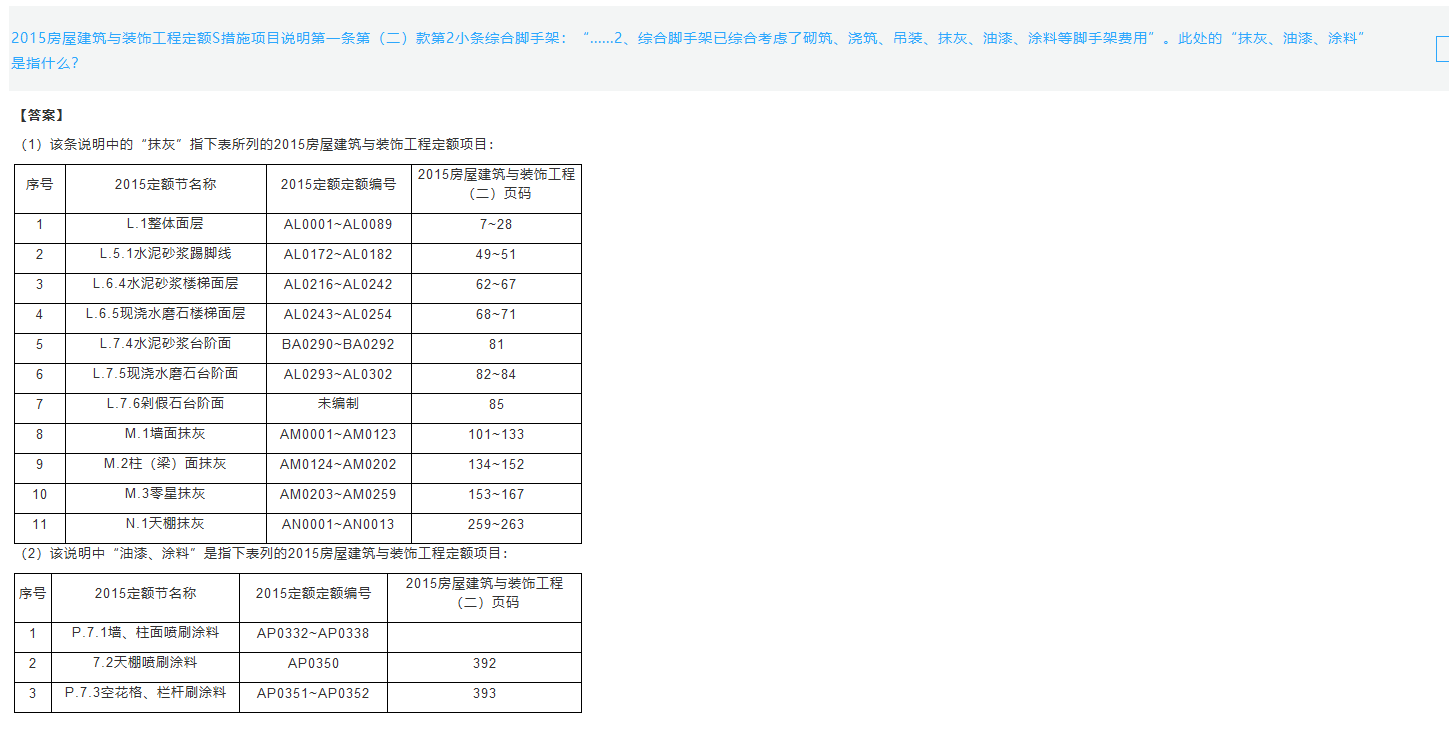This screenshot has width=1449, height=737.
Task: Click the code “AM0203~AM0259”
Action: [x=338, y=494]
